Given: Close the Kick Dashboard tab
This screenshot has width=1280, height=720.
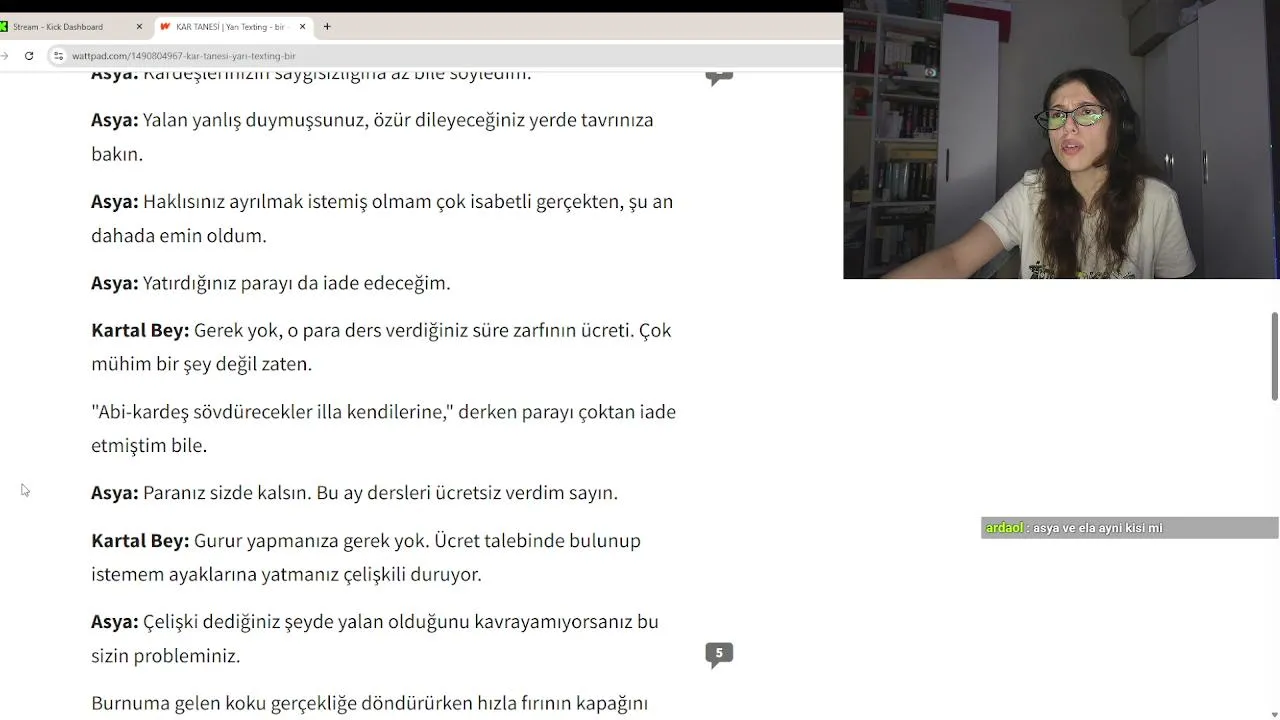Looking at the screenshot, I should [139, 27].
